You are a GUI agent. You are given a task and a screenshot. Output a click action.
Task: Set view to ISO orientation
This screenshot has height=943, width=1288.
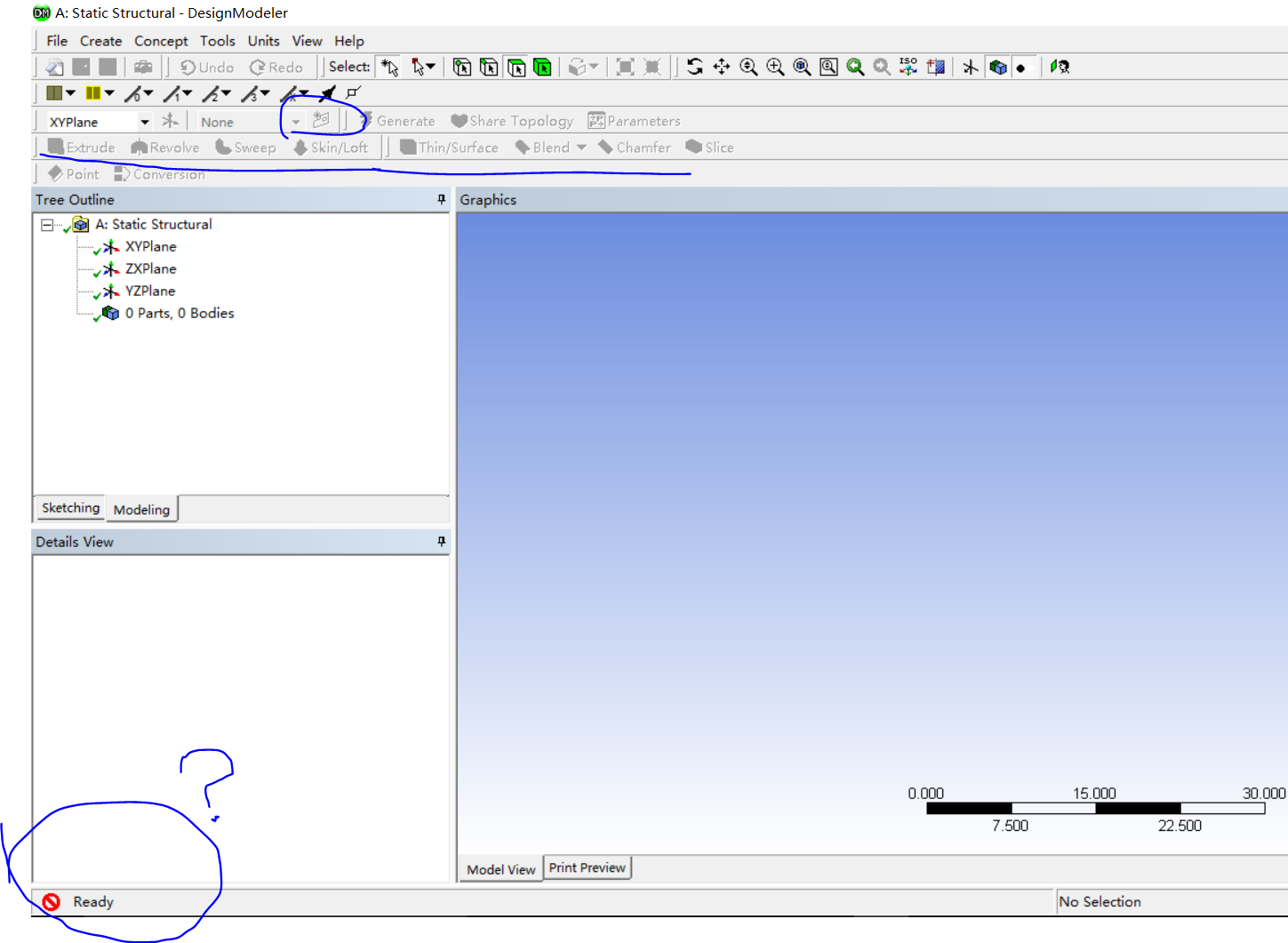point(908,67)
